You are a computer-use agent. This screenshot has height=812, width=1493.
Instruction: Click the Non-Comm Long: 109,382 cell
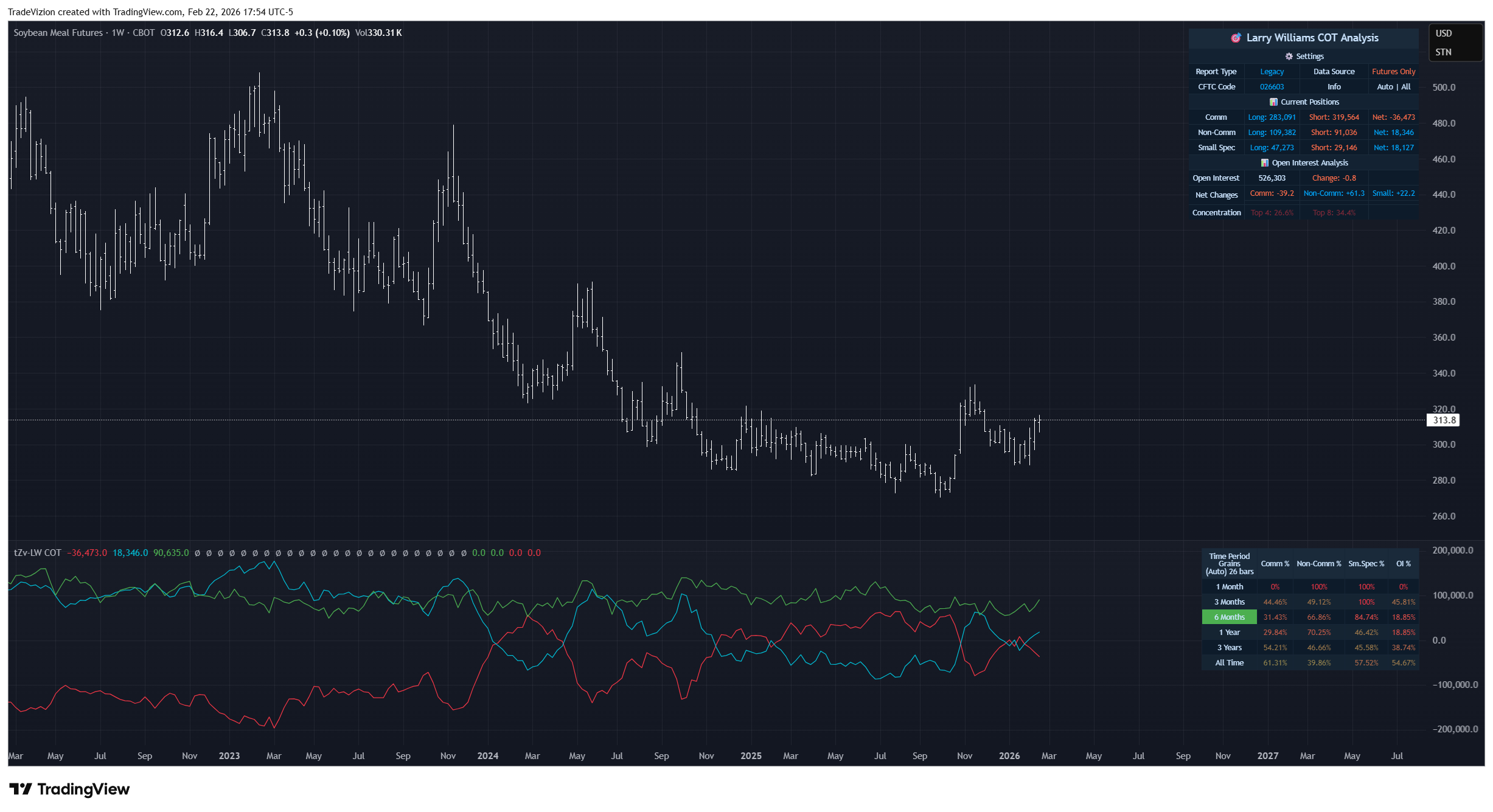[1272, 132]
